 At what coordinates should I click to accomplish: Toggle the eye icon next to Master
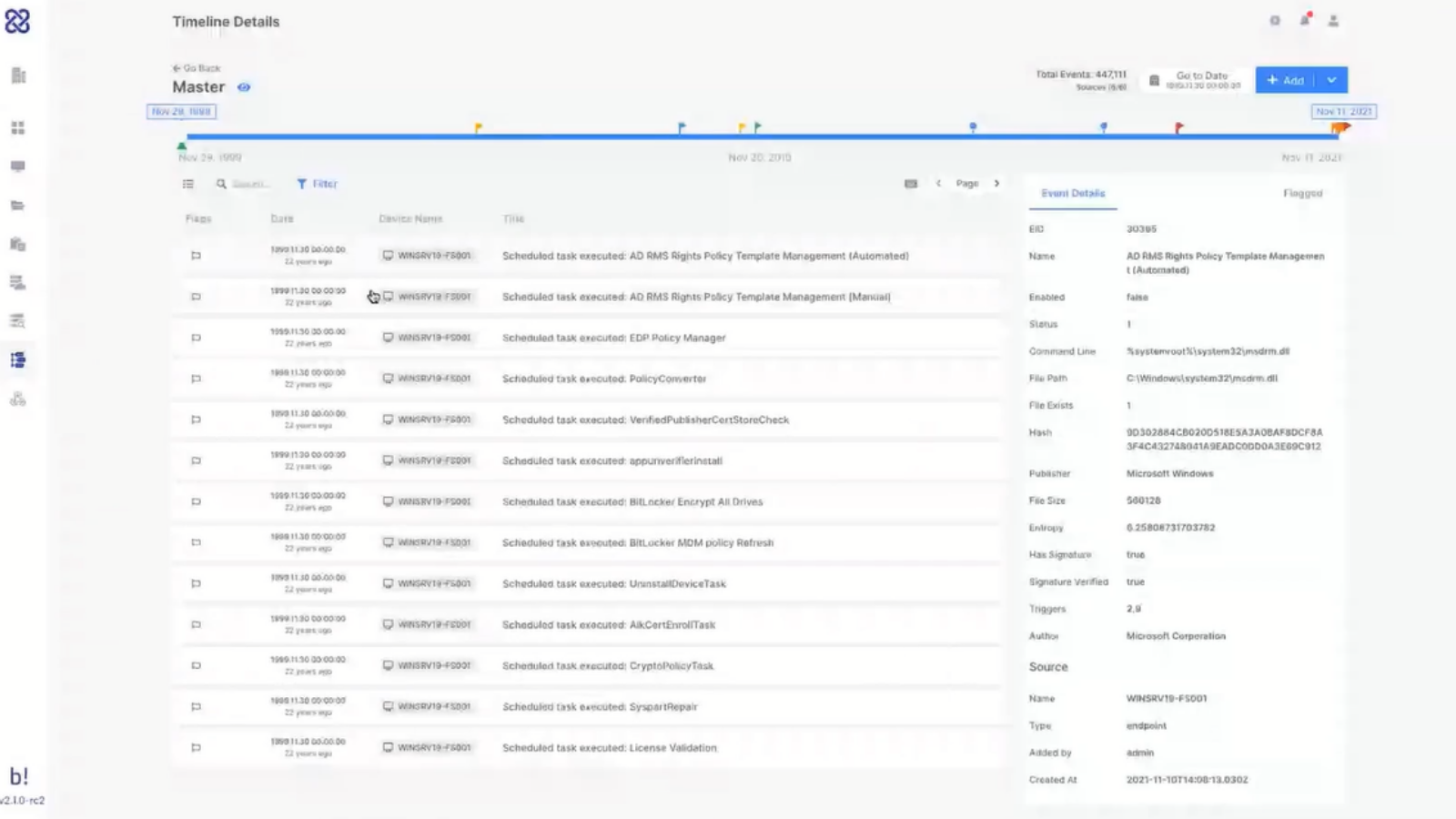click(x=244, y=87)
